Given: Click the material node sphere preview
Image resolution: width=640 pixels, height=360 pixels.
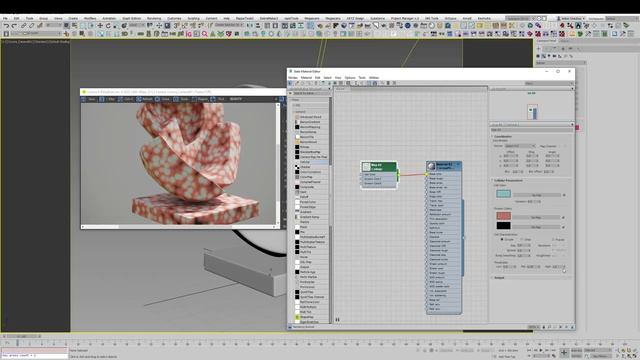Looking at the screenshot, I should click(x=431, y=166).
